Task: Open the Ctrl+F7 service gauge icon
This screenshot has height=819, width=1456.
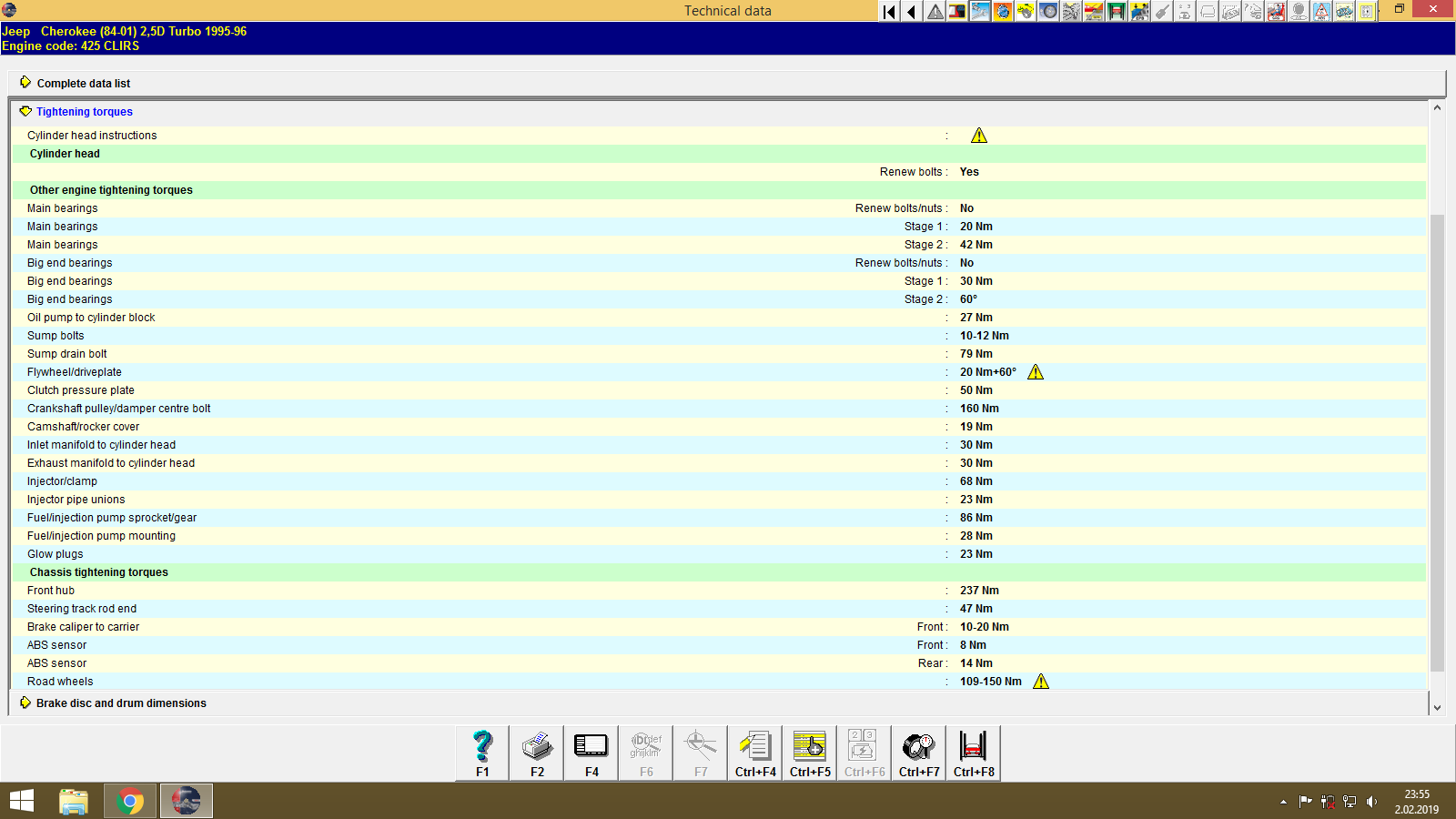Action: pyautogui.click(x=918, y=746)
